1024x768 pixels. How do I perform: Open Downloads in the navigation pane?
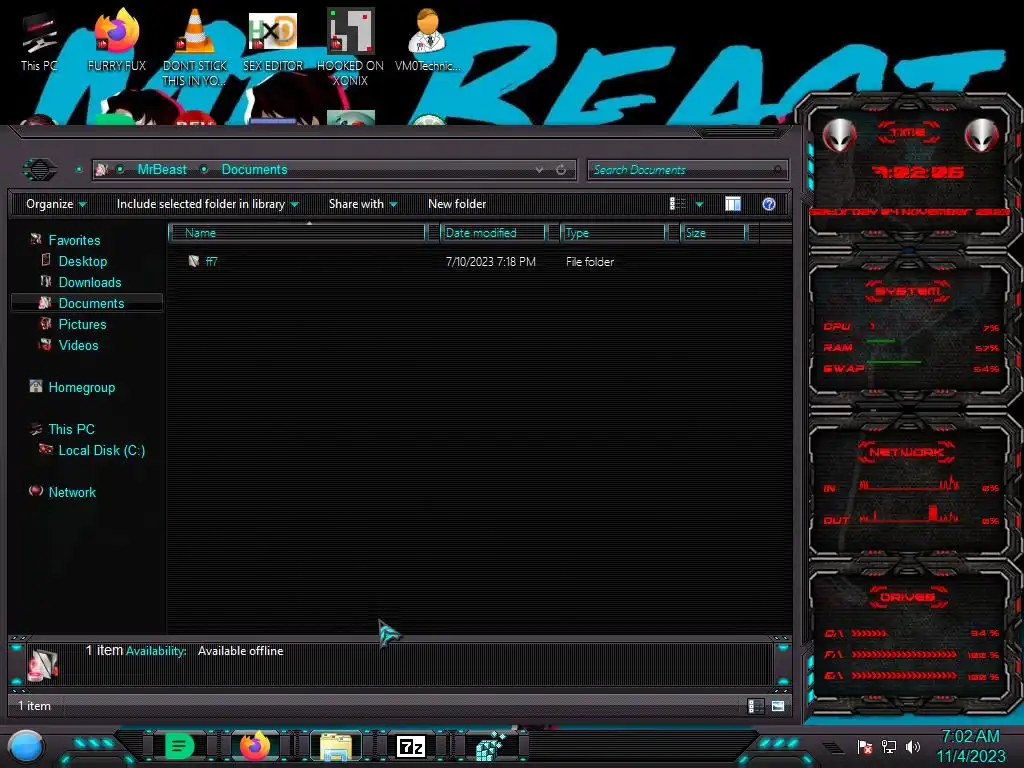pyautogui.click(x=90, y=282)
